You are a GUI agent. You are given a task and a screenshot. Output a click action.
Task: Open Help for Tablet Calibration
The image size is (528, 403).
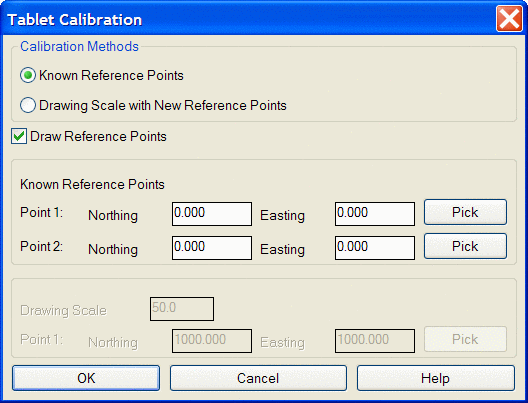436,378
